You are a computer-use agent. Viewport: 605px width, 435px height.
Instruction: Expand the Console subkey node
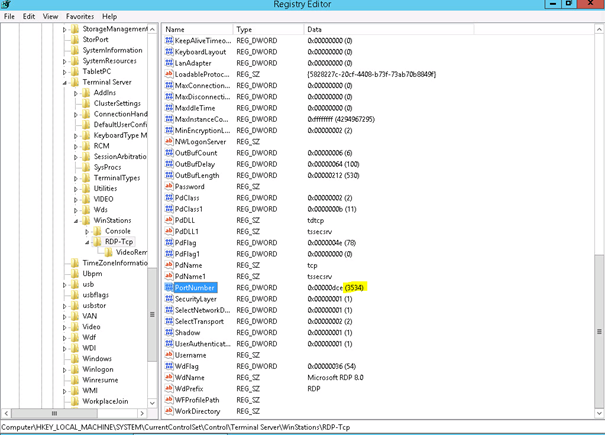(x=87, y=230)
